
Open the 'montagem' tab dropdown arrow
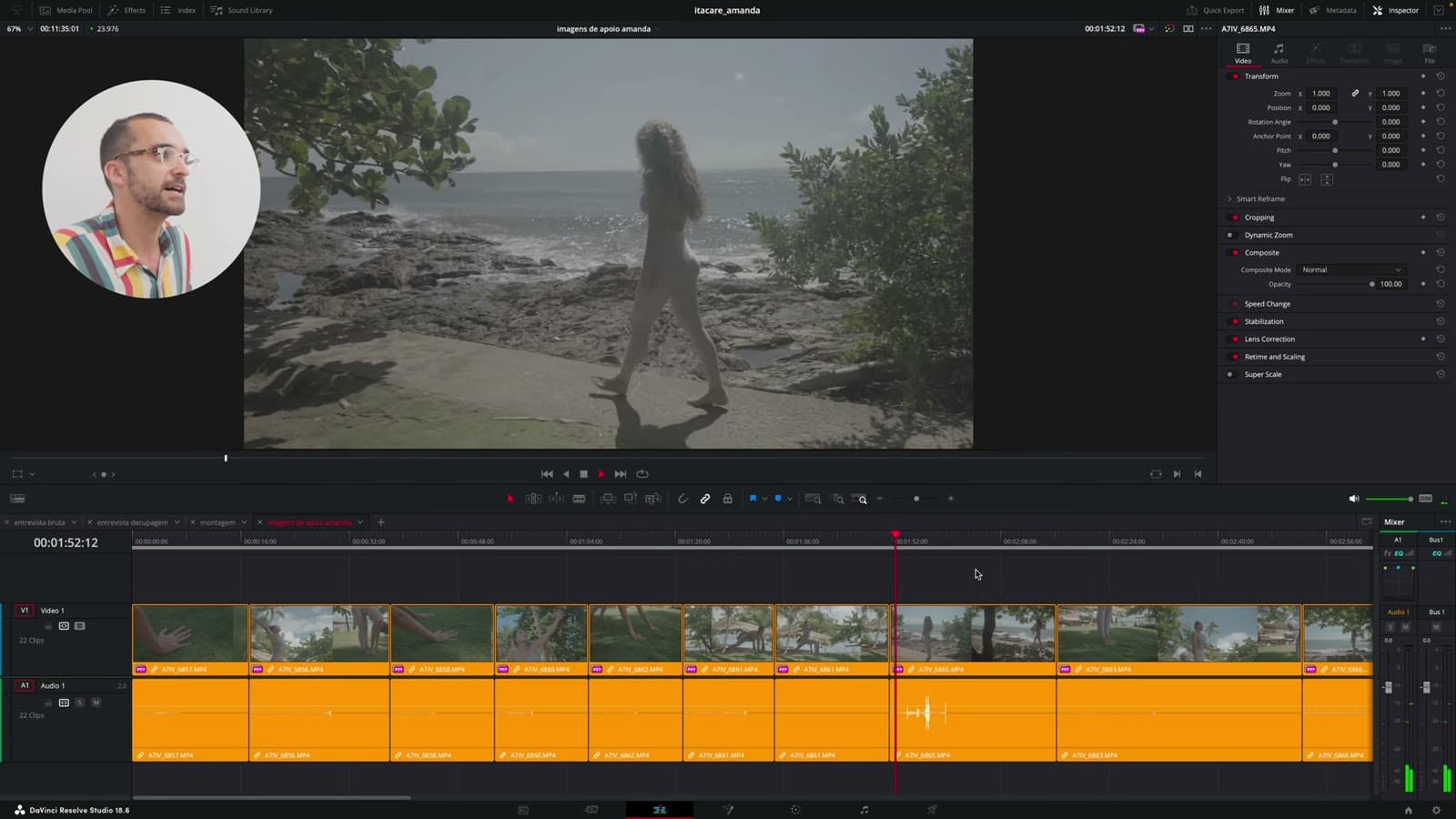[244, 522]
